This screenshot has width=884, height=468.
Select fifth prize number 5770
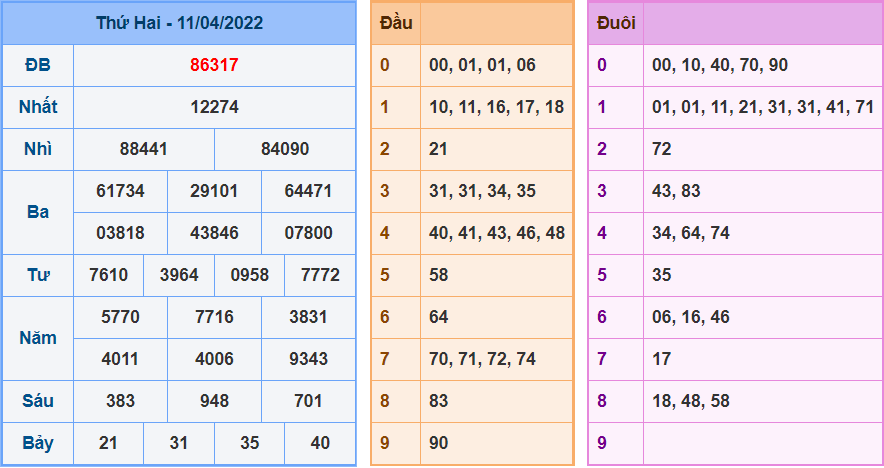coord(120,317)
